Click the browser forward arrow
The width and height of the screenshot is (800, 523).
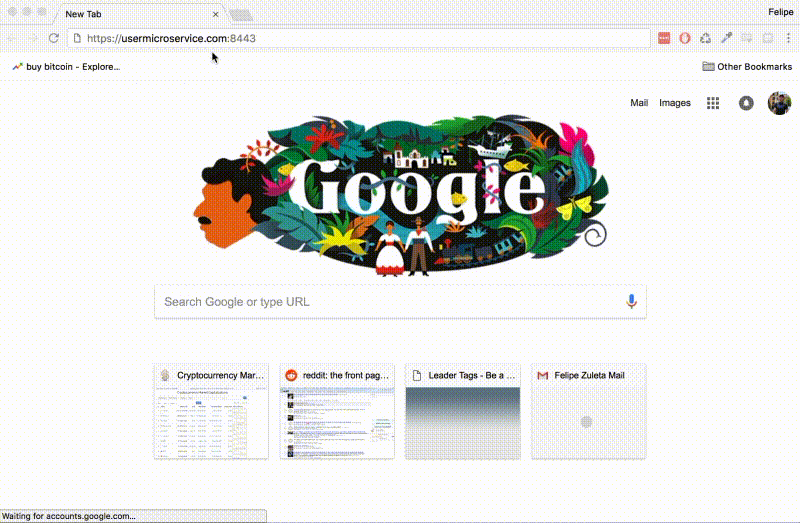33,38
